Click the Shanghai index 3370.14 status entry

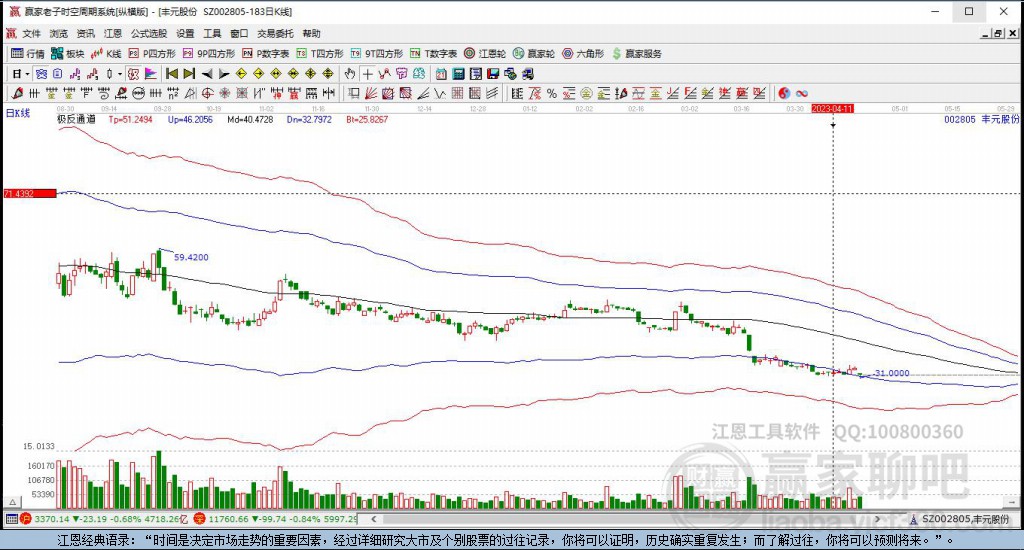click(x=106, y=519)
